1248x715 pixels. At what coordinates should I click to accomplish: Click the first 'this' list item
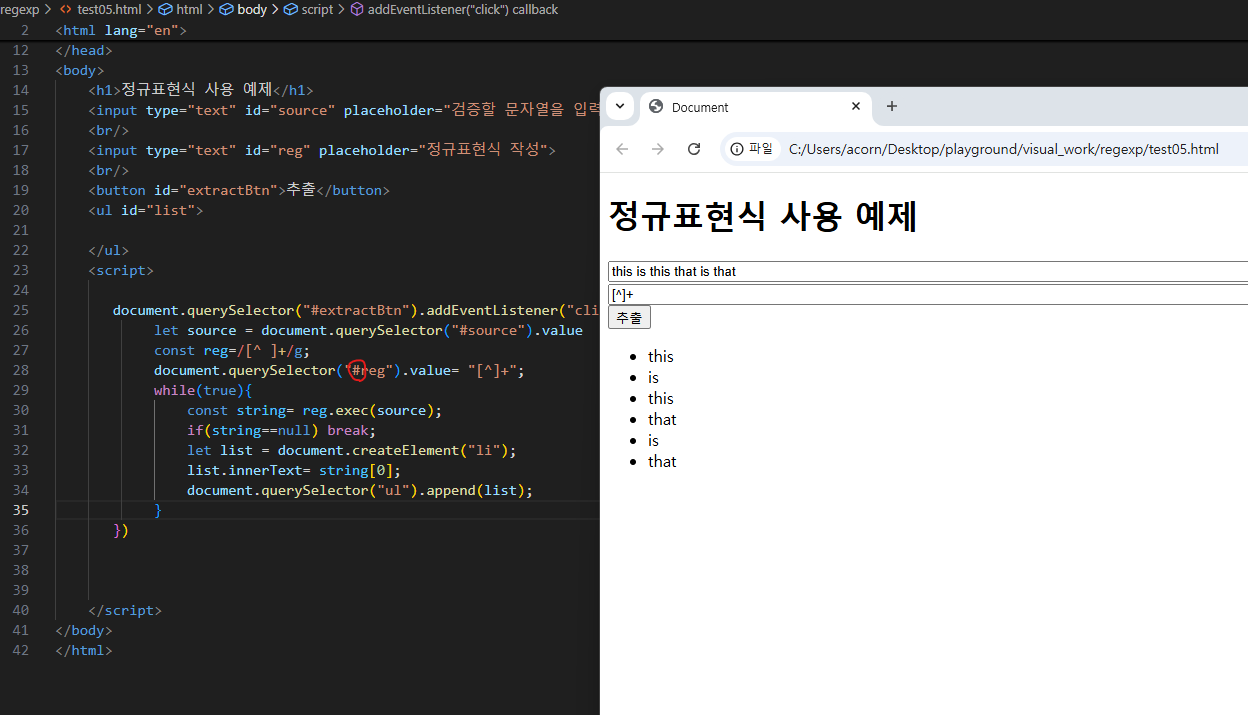[660, 356]
